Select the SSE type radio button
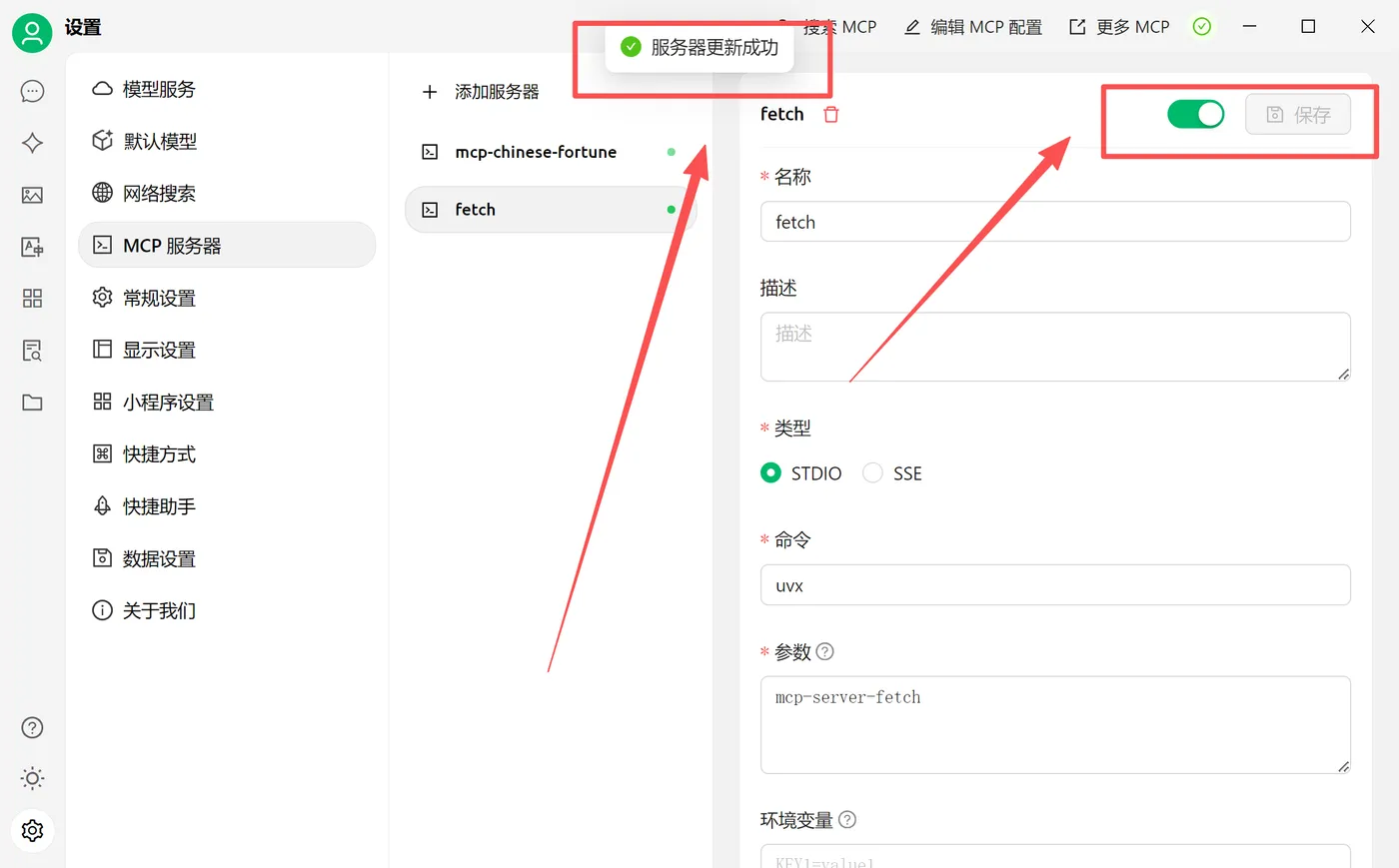 tap(871, 472)
